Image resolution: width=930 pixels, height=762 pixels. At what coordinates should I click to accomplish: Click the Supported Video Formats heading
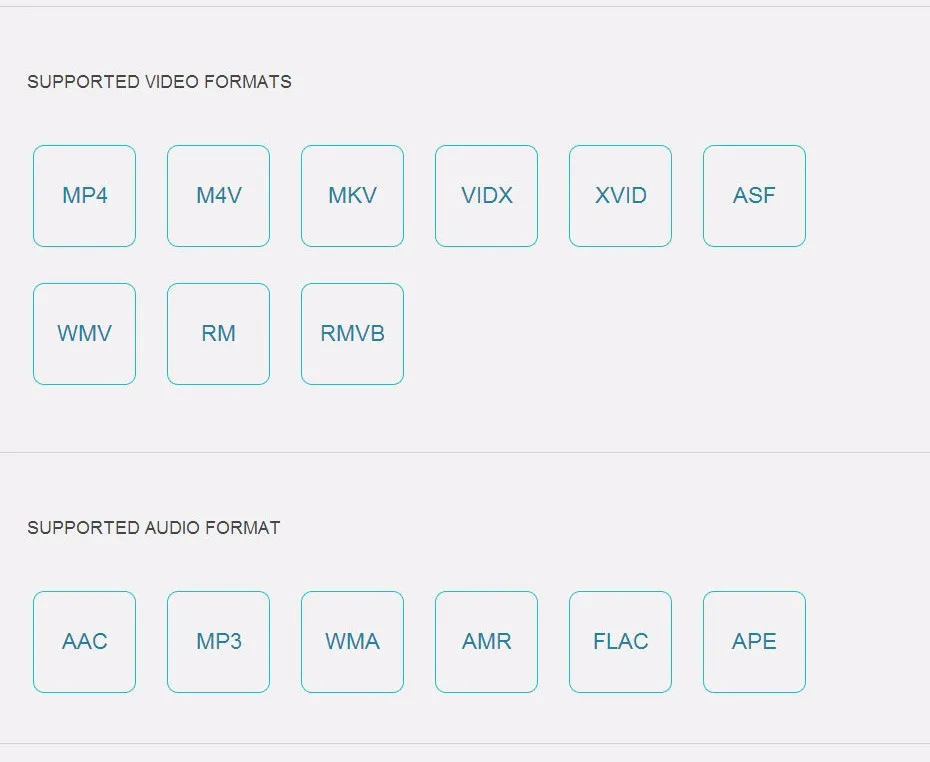tap(159, 82)
